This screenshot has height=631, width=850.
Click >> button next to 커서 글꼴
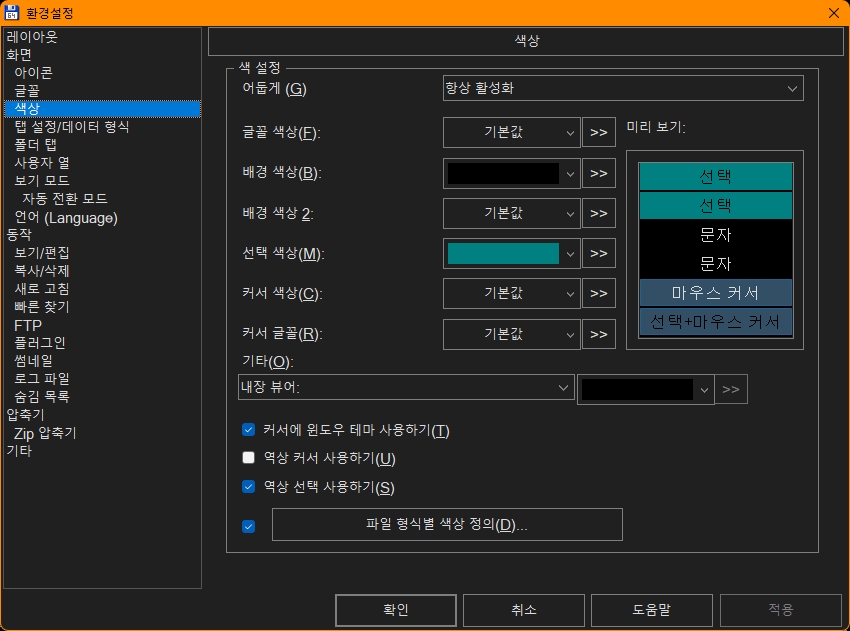[x=598, y=334]
